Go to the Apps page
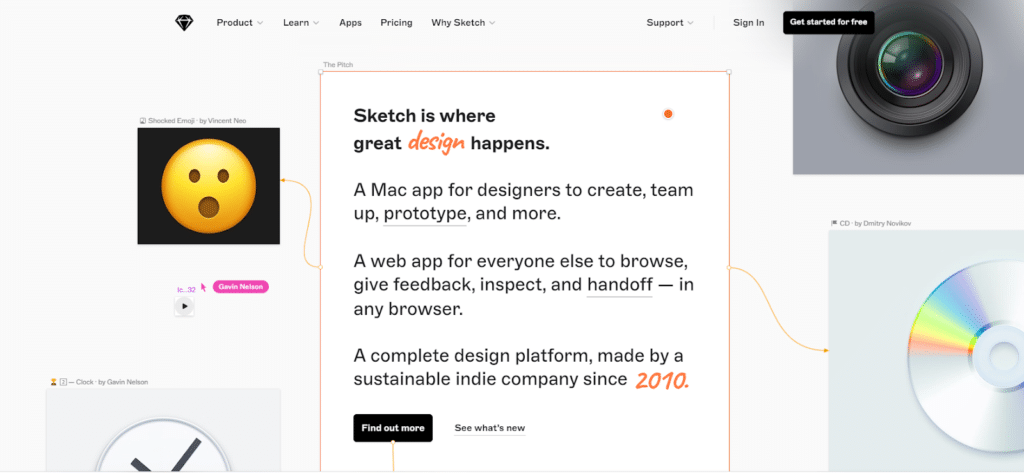The height and width of the screenshot is (473, 1024). coord(350,22)
